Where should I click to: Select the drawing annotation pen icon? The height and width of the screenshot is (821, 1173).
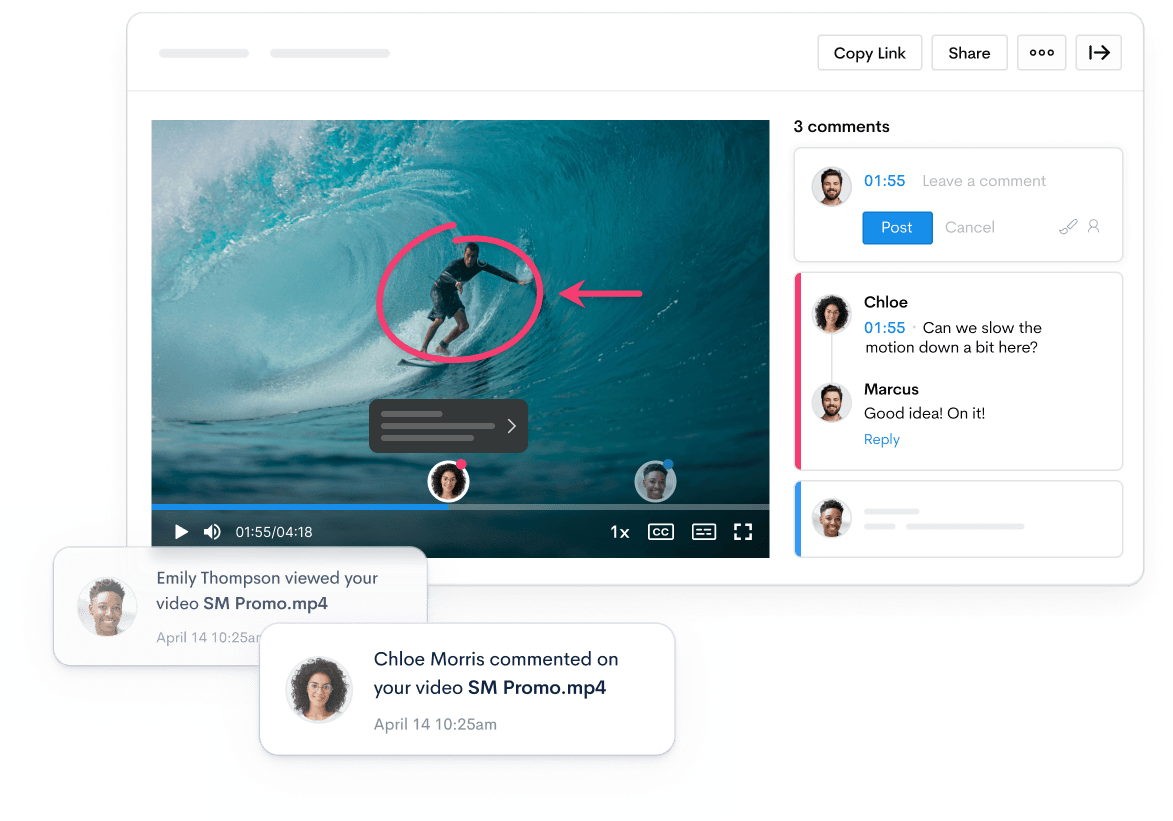(x=1068, y=227)
